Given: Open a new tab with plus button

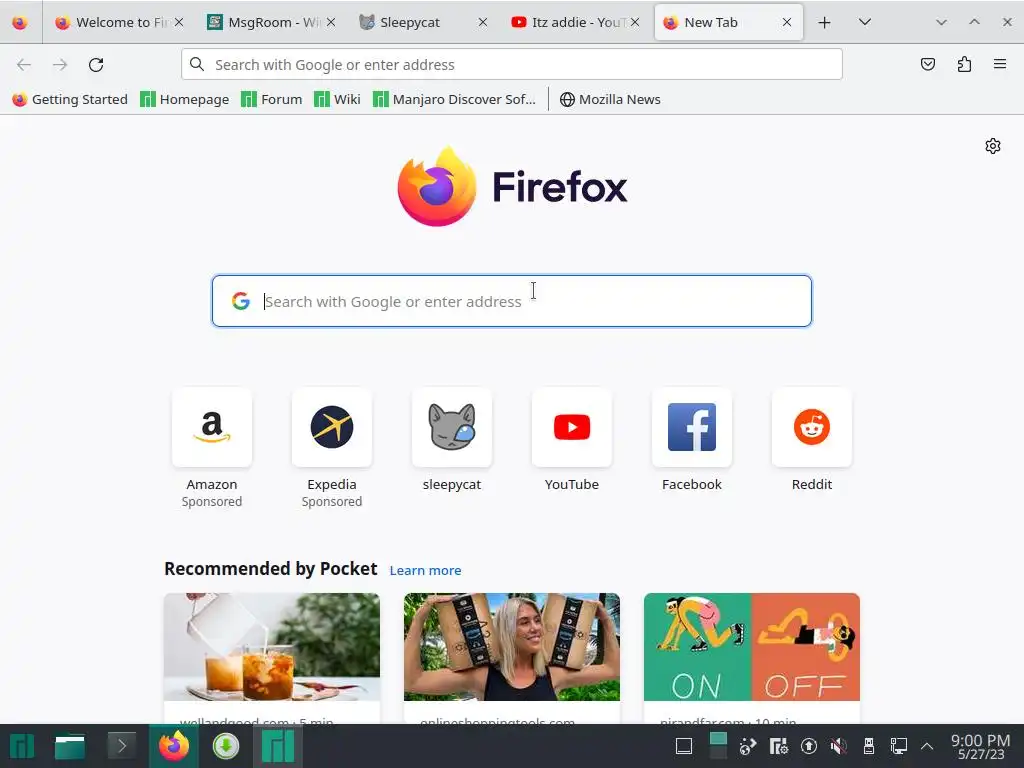Looking at the screenshot, I should point(824,22).
